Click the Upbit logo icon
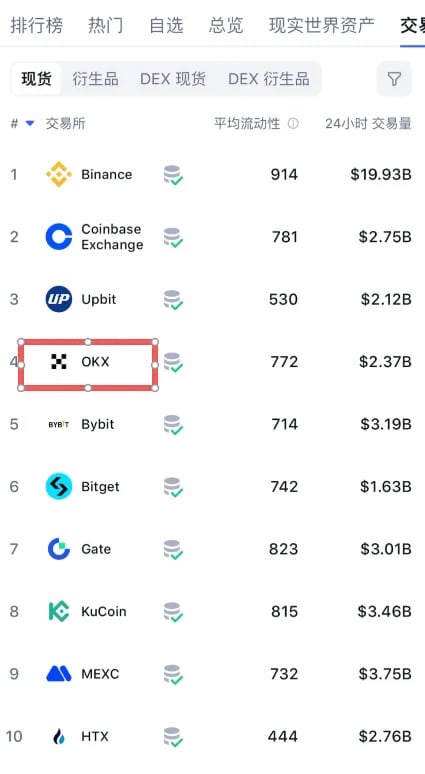This screenshot has width=425, height=774. pos(59,299)
